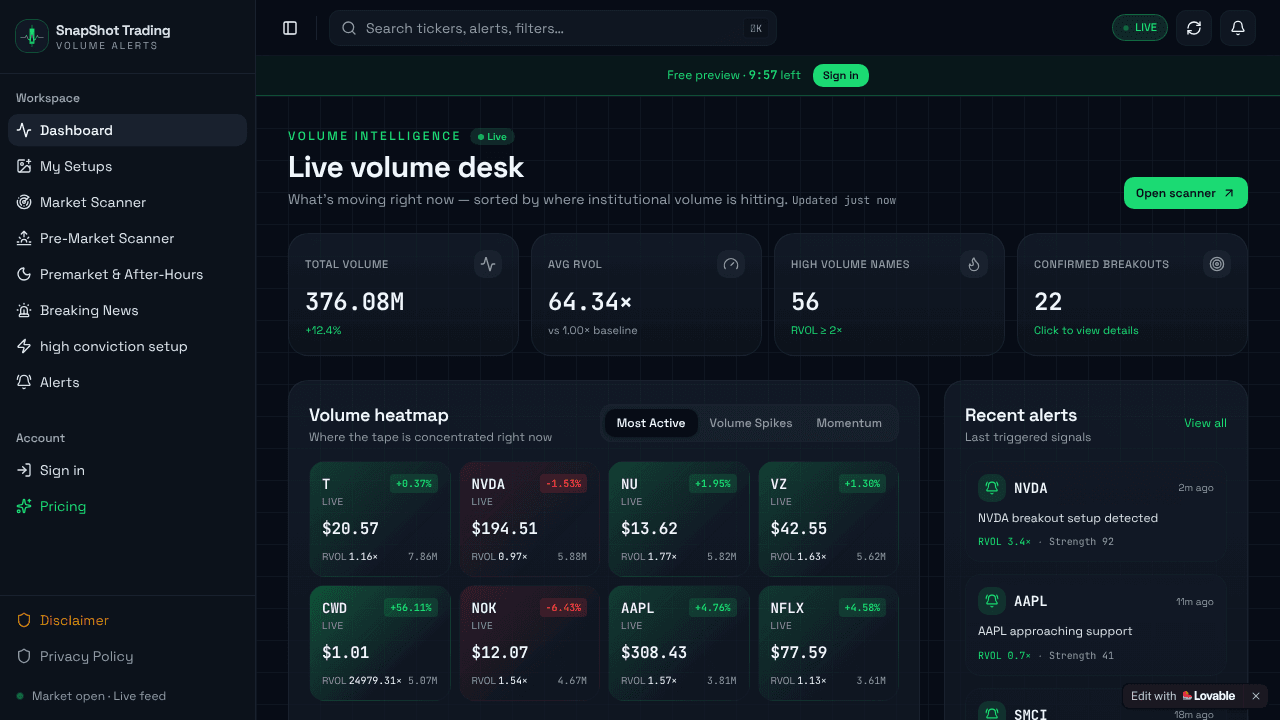The height and width of the screenshot is (720, 1280).
Task: Click the Sign in arrow icon in sidebar
Action: [x=24, y=470]
